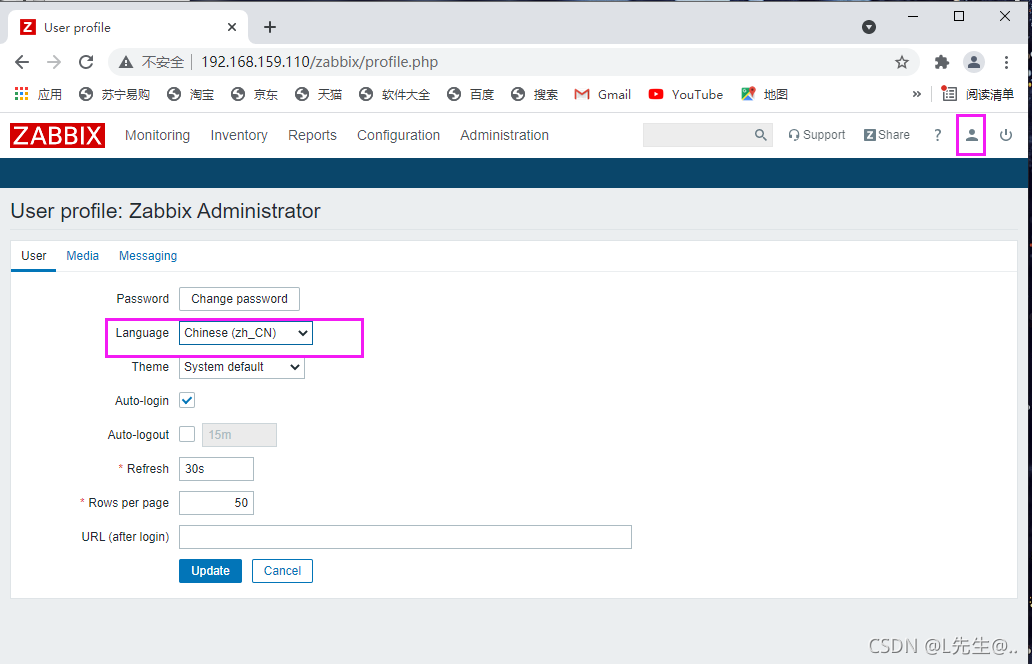Open the Inventory menu
The width and height of the screenshot is (1032, 664).
(239, 135)
